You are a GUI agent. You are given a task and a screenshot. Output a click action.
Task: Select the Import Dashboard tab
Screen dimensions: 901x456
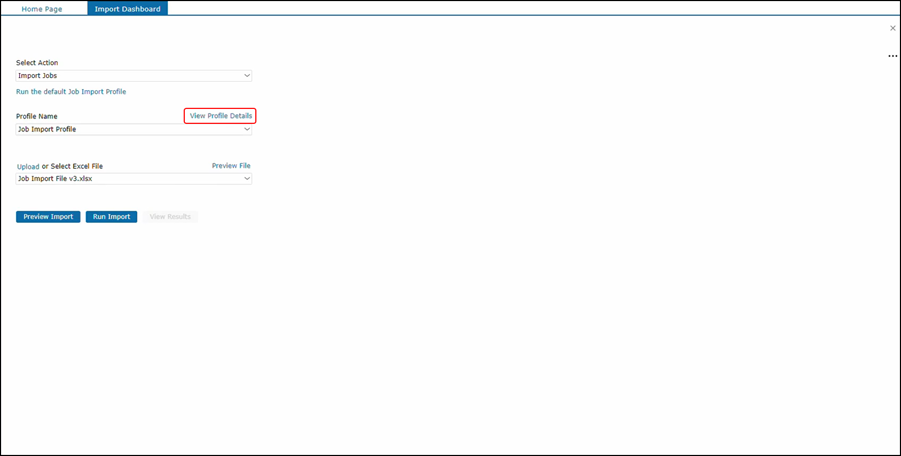(x=127, y=9)
